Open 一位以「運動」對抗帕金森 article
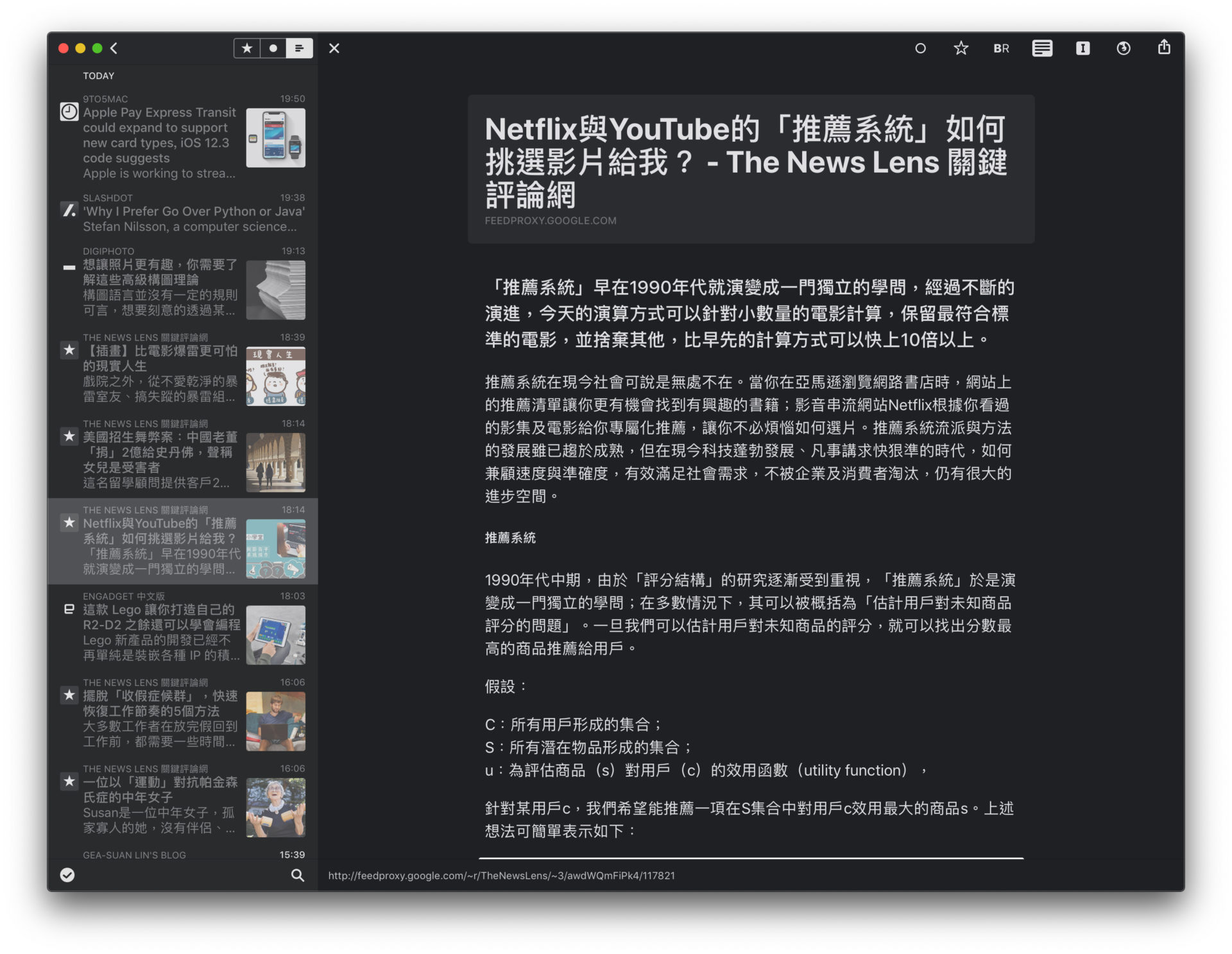Screen dimensions: 1232x954 coord(183,799)
